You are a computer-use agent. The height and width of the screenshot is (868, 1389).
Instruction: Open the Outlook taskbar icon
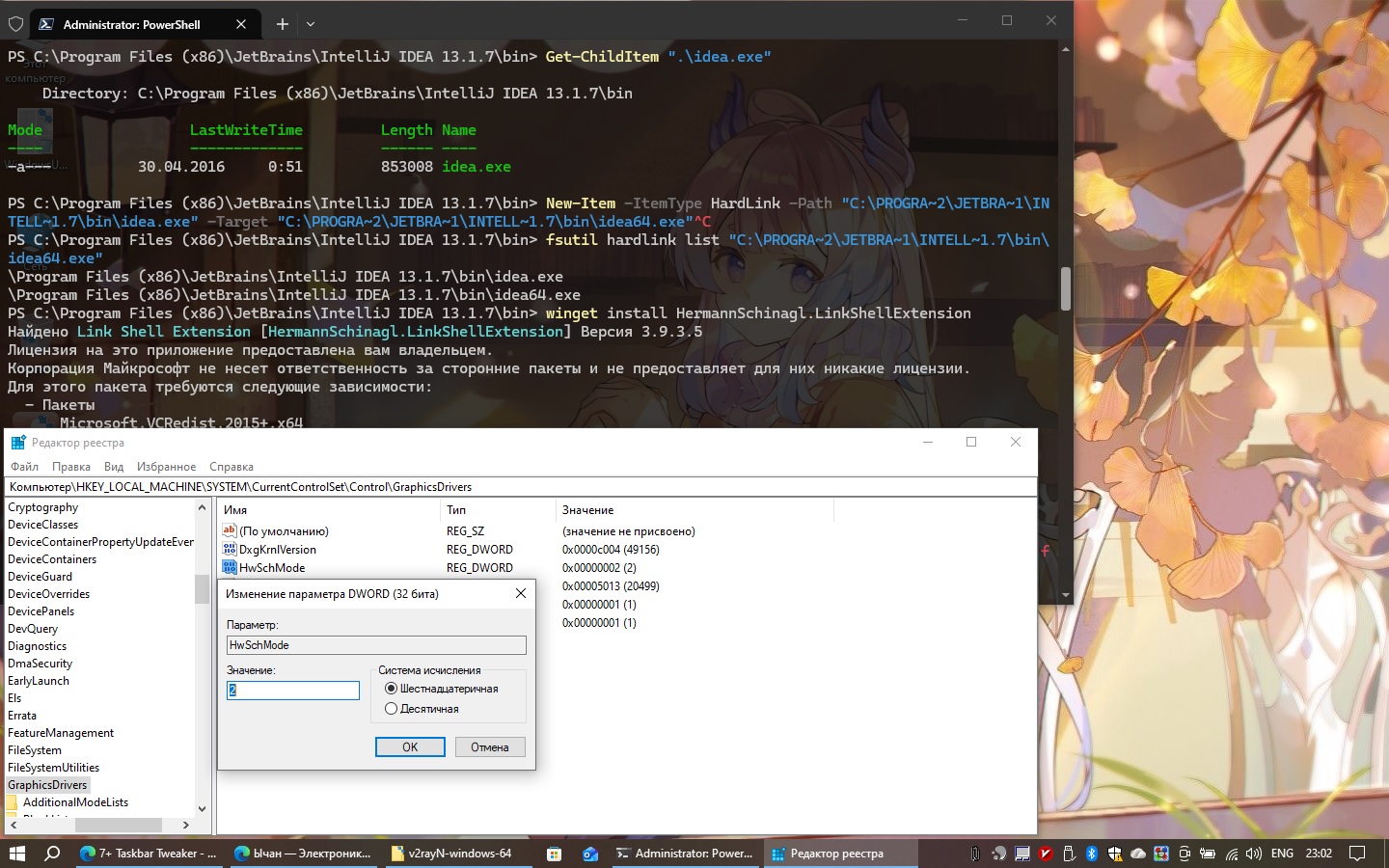(590, 854)
